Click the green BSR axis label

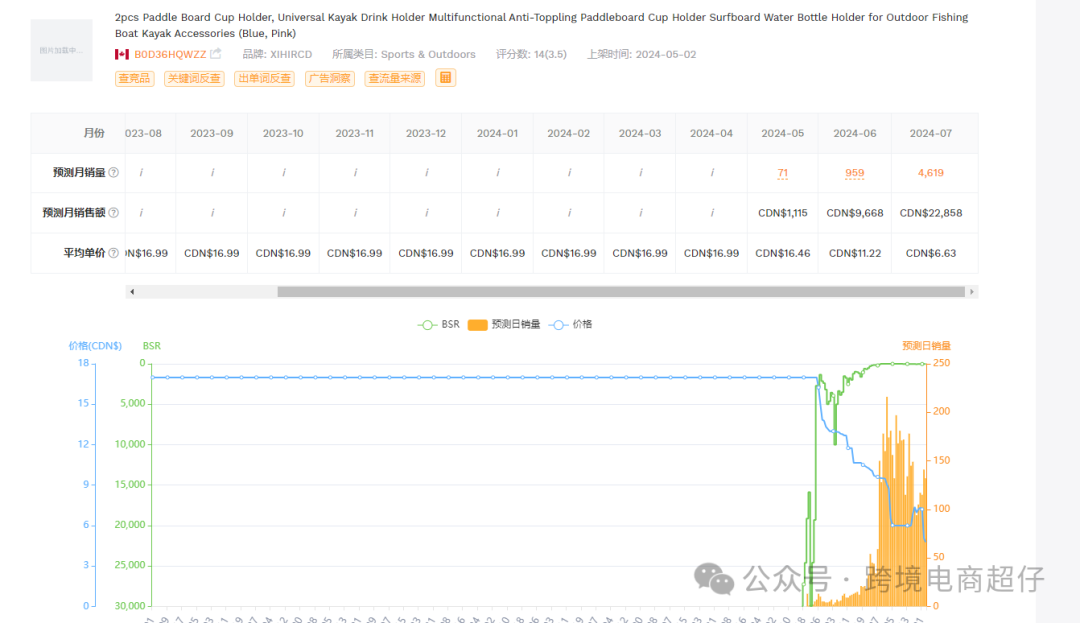pyautogui.click(x=152, y=346)
